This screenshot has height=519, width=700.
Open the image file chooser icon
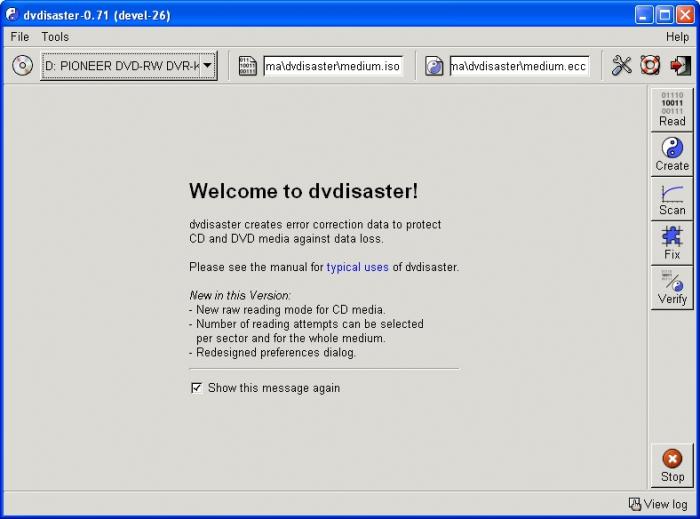pos(247,66)
